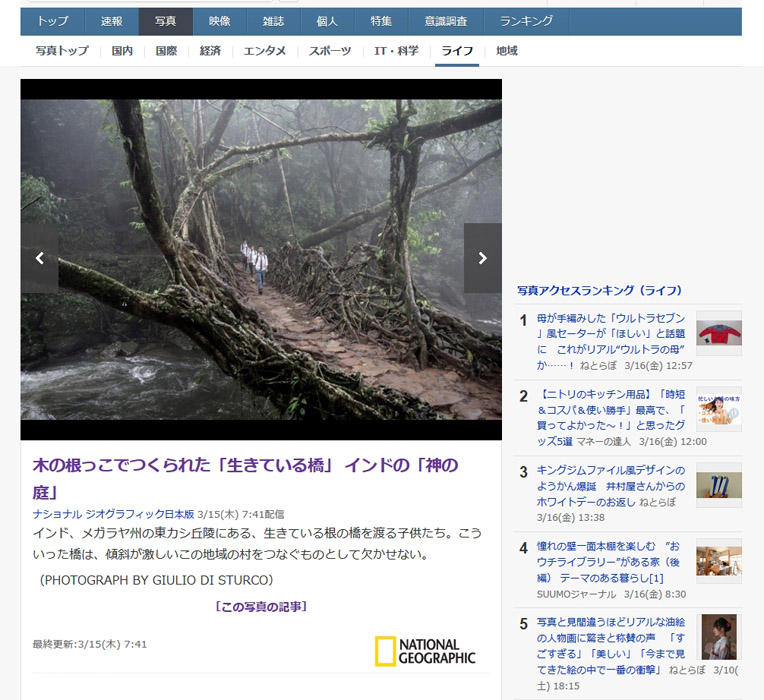Open the King Jim file sweets thumbnail
The width and height of the screenshot is (764, 700).
pos(718,485)
